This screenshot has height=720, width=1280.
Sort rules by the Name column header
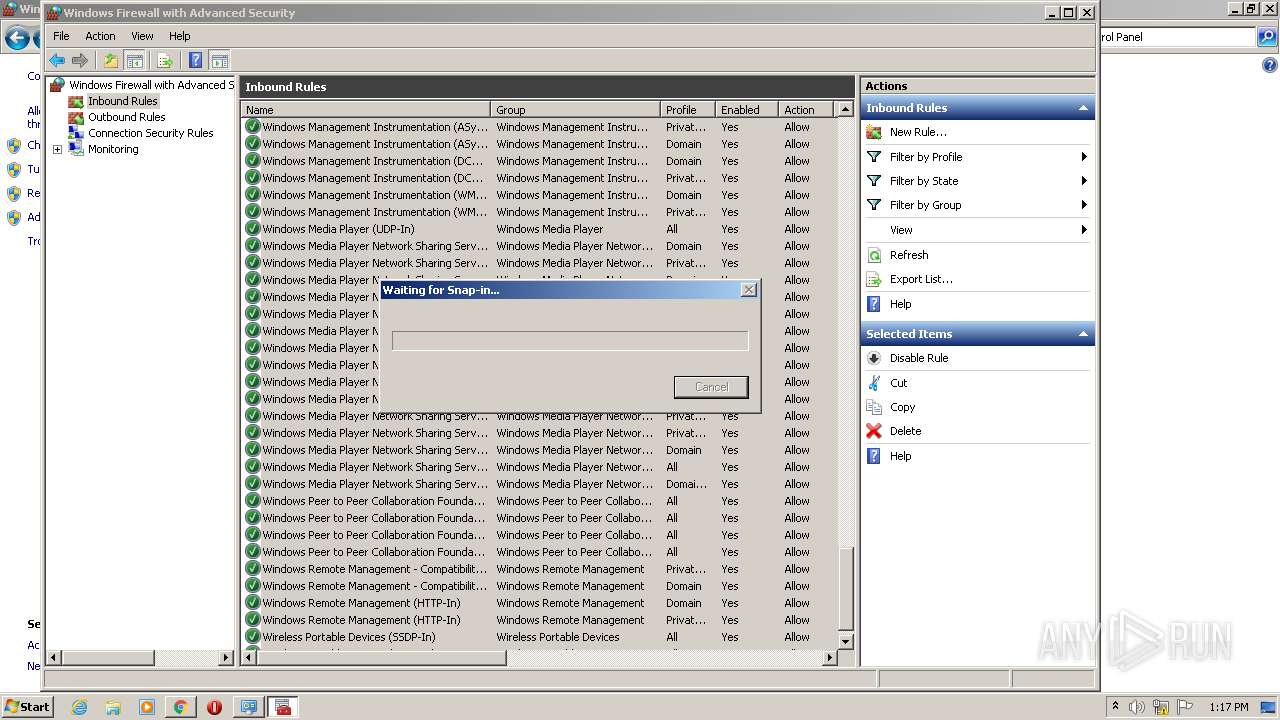(365, 110)
